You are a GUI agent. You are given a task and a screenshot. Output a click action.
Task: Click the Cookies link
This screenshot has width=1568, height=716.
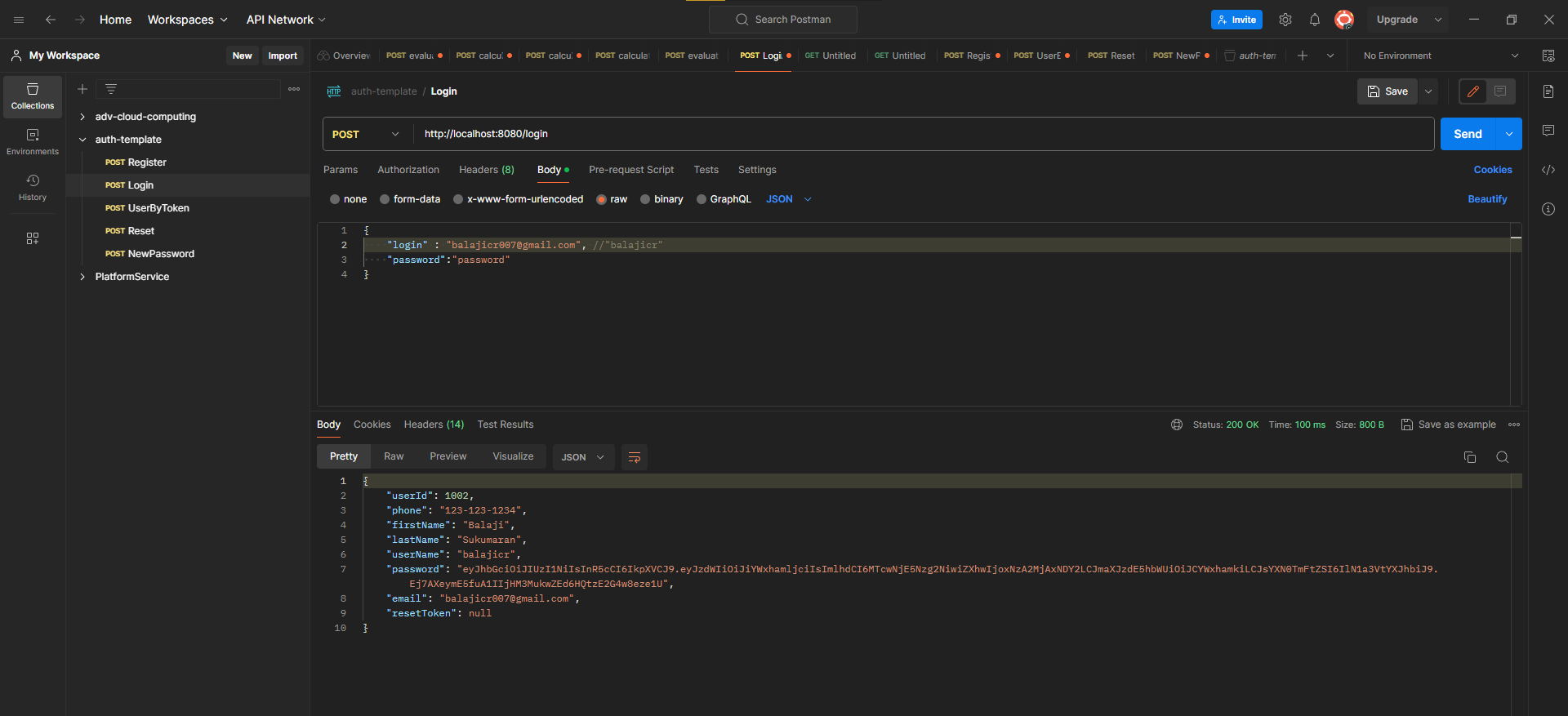pyautogui.click(x=1493, y=170)
